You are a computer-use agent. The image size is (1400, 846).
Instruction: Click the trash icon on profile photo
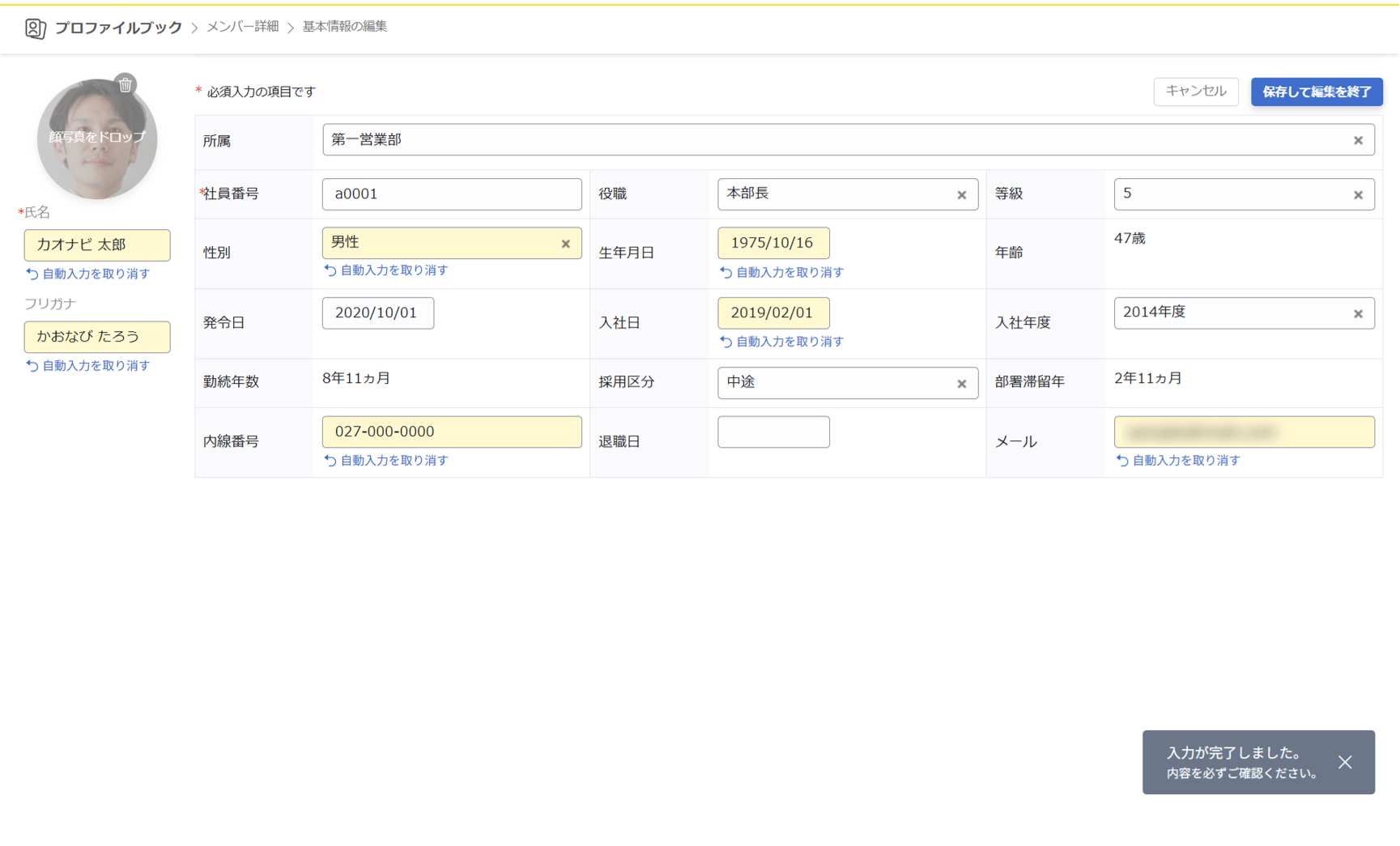(126, 84)
